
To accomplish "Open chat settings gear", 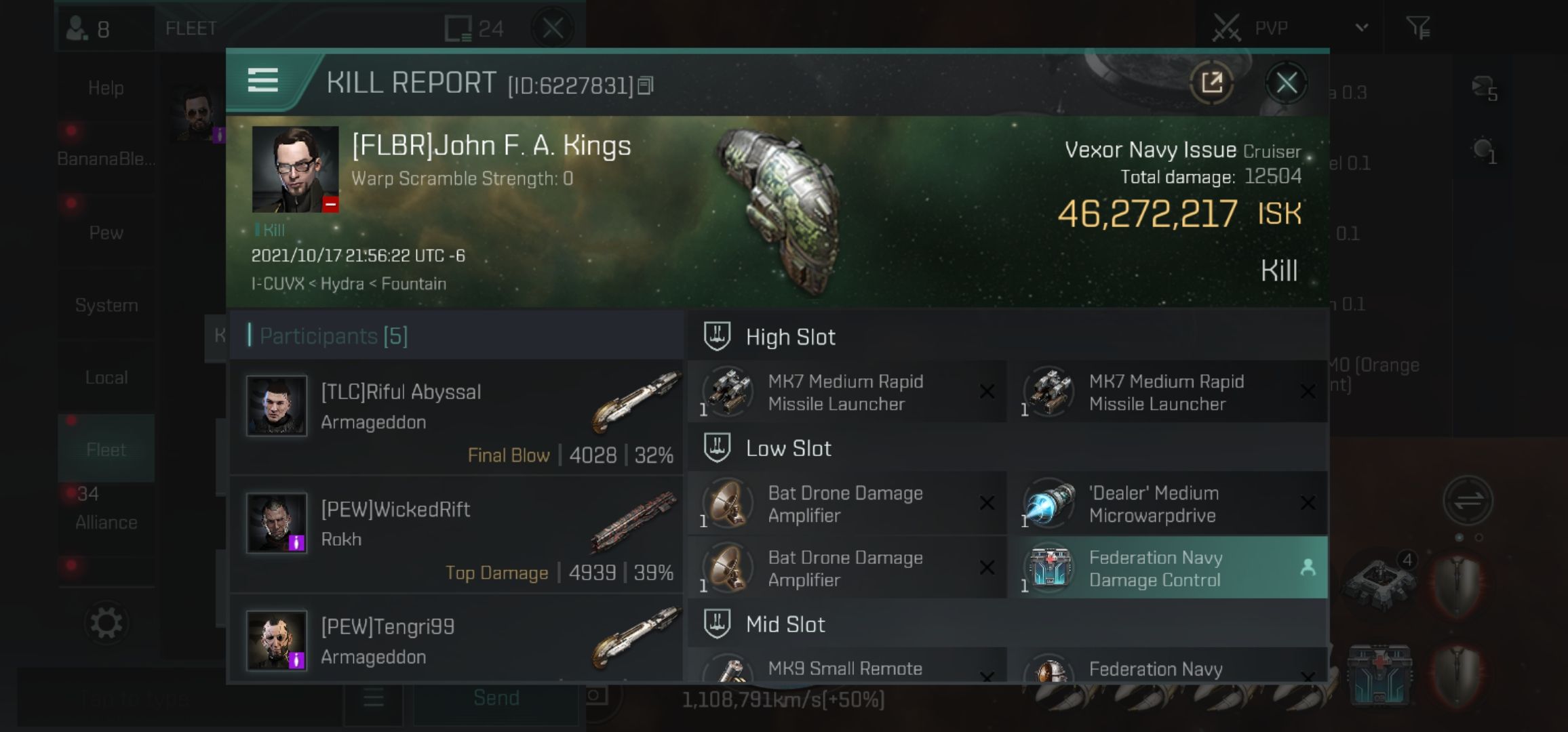I will coord(106,623).
